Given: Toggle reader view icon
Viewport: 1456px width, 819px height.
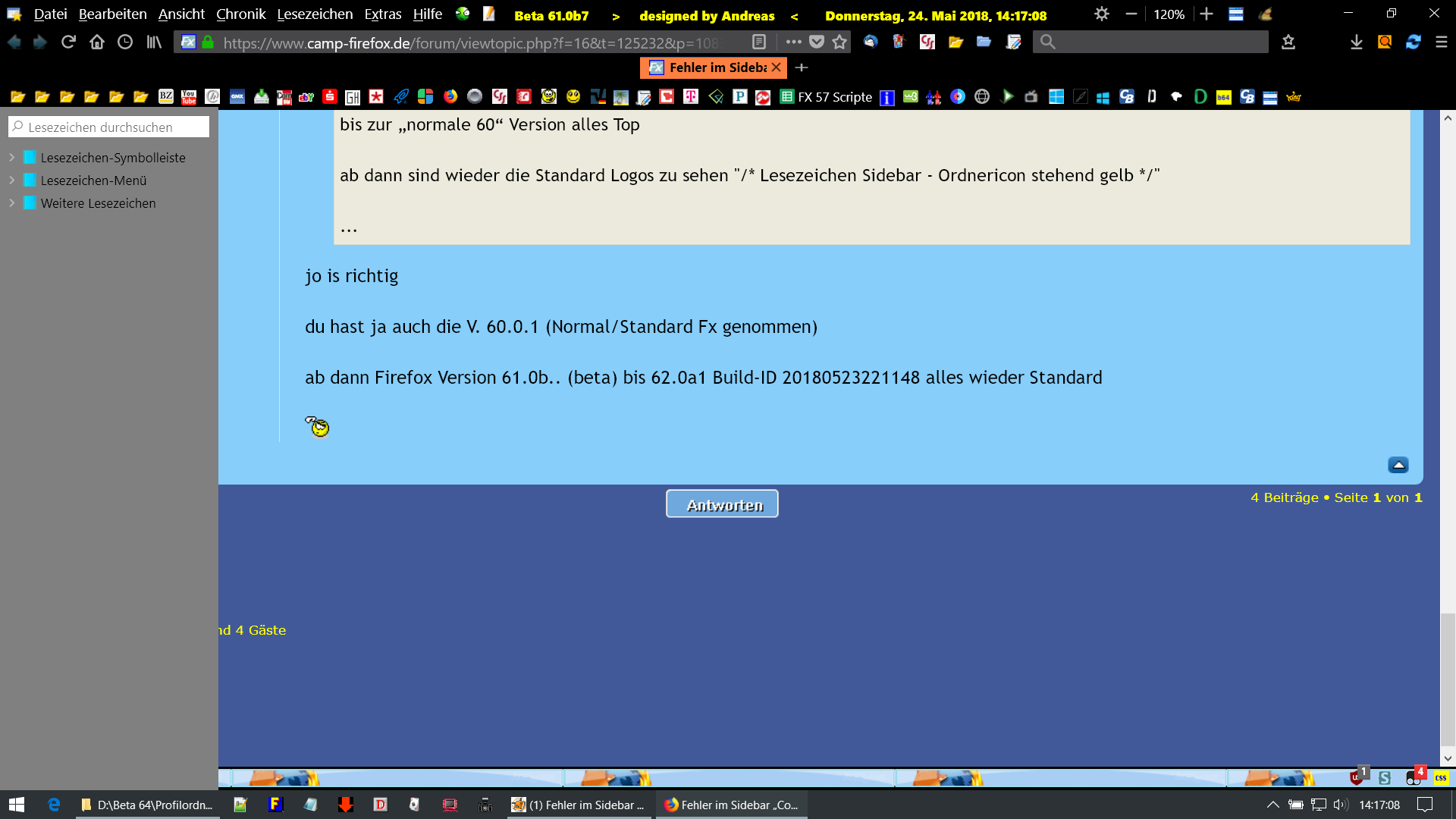Looking at the screenshot, I should coord(759,42).
